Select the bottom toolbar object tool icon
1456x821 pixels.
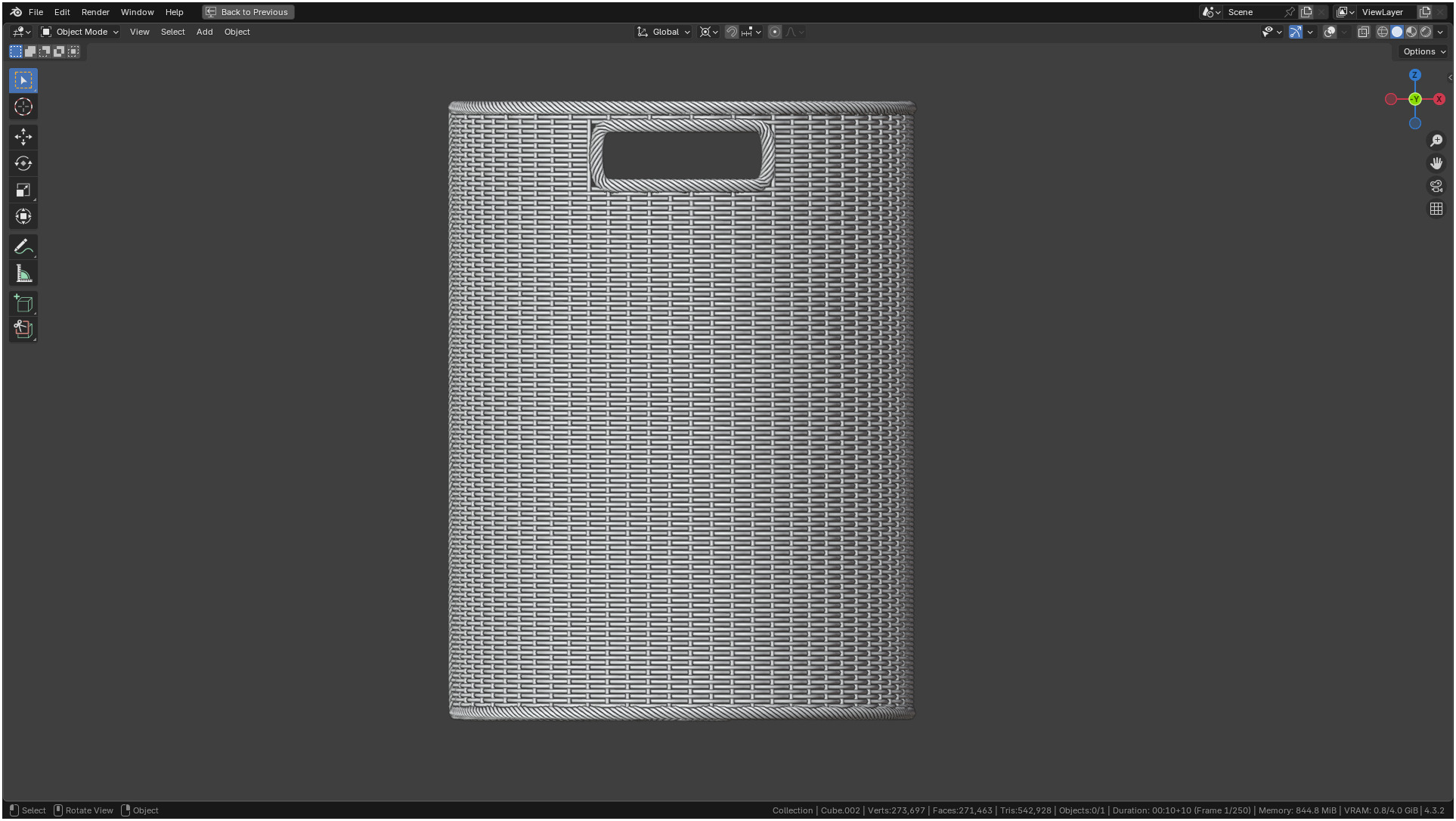(x=23, y=329)
